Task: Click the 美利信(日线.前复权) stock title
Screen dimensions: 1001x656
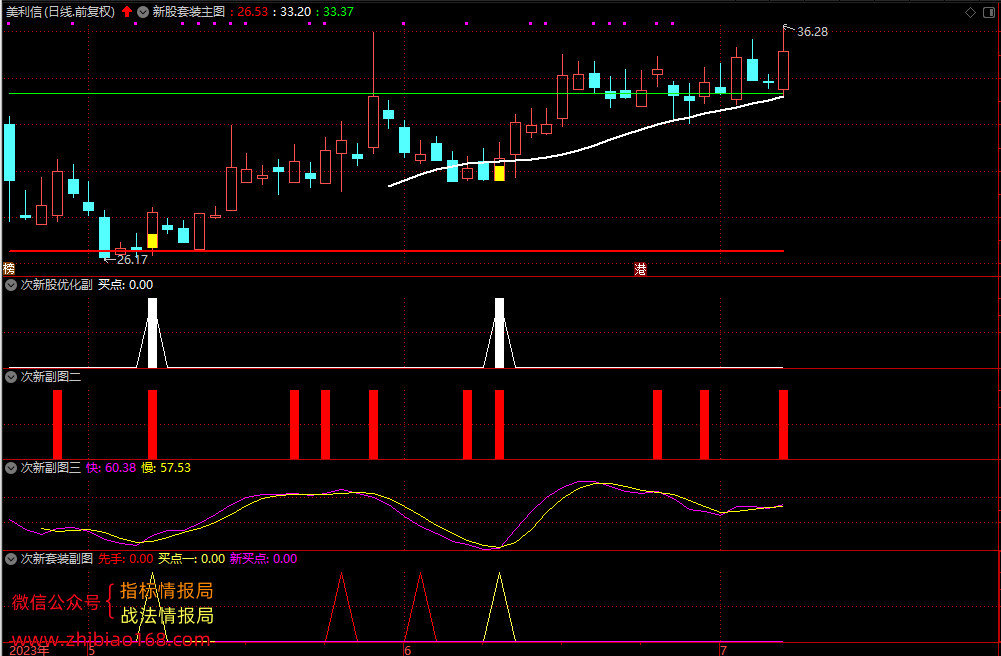Action: [x=61, y=11]
